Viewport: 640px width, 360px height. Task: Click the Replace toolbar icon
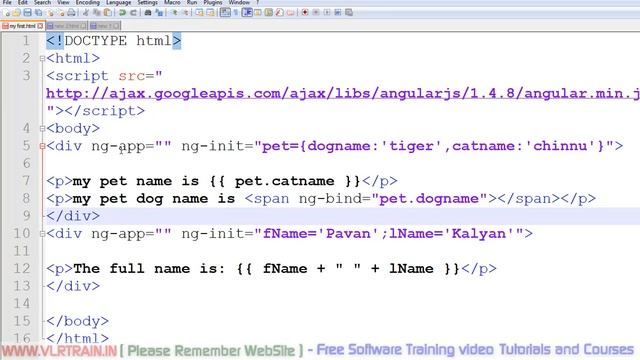pyautogui.click(x=159, y=13)
